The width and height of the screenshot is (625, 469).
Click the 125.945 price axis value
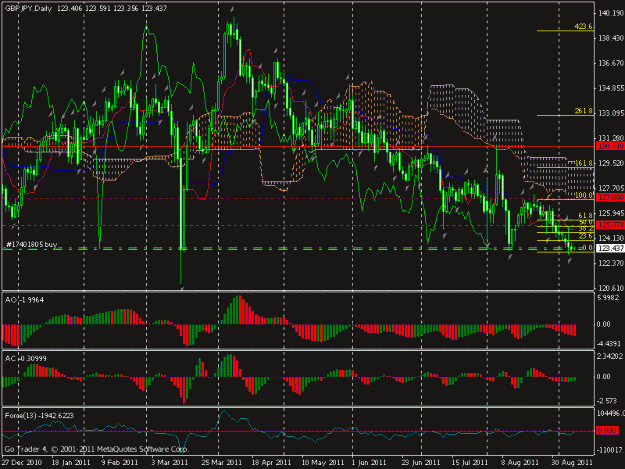[x=611, y=213]
